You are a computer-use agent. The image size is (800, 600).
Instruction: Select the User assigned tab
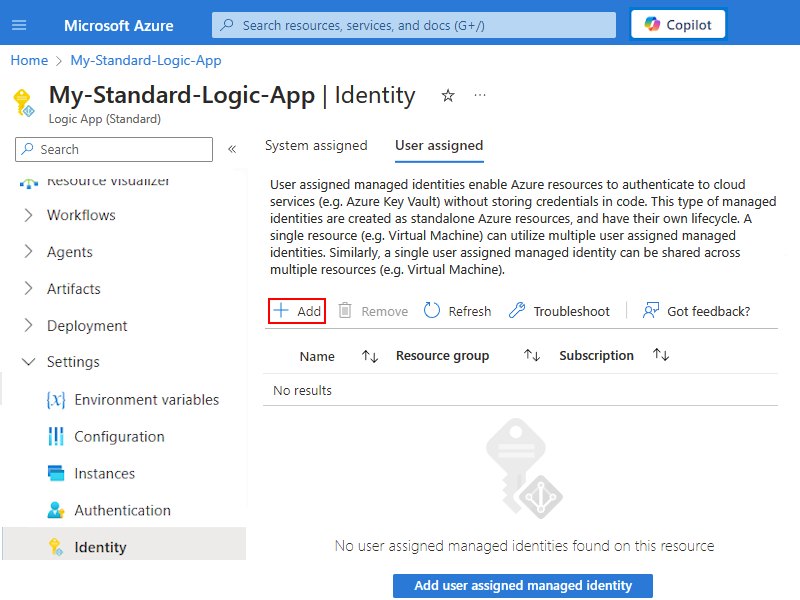click(x=439, y=145)
